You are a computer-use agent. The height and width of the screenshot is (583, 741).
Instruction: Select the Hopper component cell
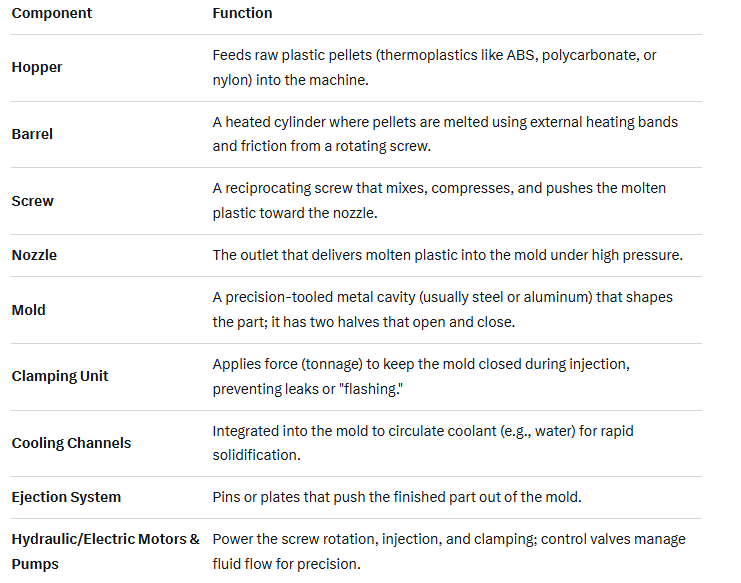point(36,67)
